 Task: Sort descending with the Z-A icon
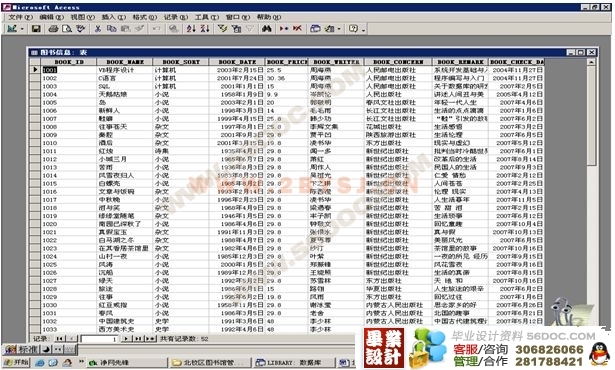coord(205,29)
